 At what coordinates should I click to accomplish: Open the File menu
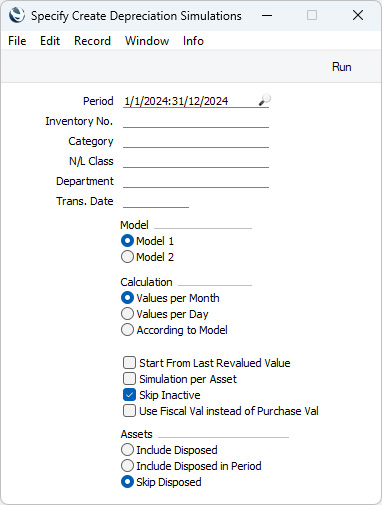tap(17, 41)
